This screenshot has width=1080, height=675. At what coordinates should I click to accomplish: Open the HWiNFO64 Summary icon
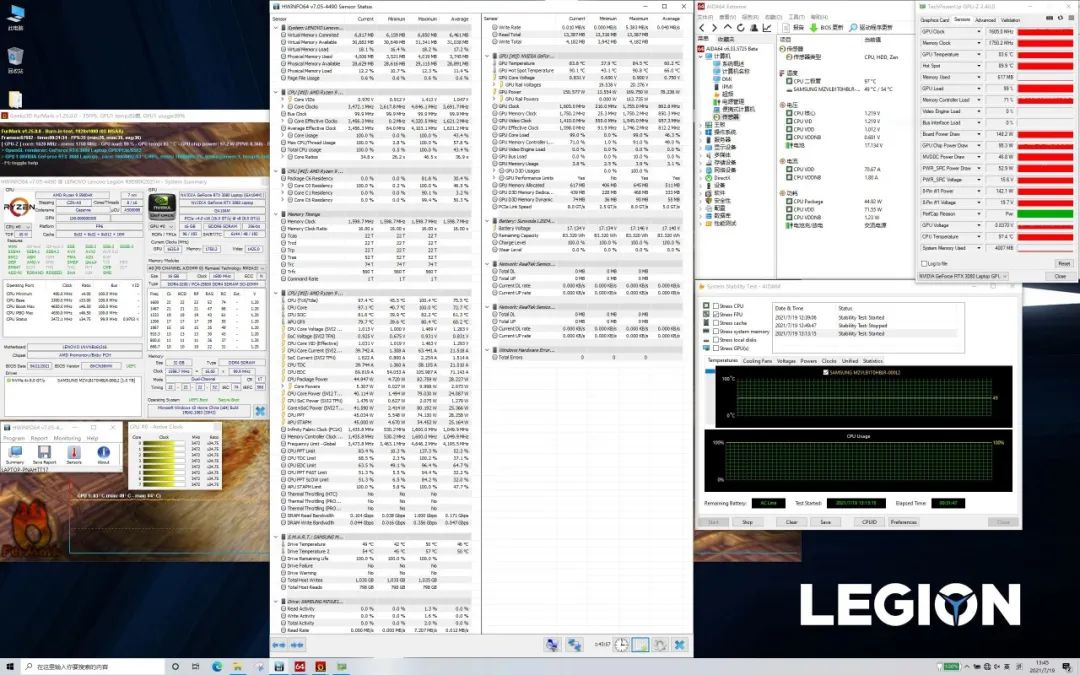click(14, 452)
